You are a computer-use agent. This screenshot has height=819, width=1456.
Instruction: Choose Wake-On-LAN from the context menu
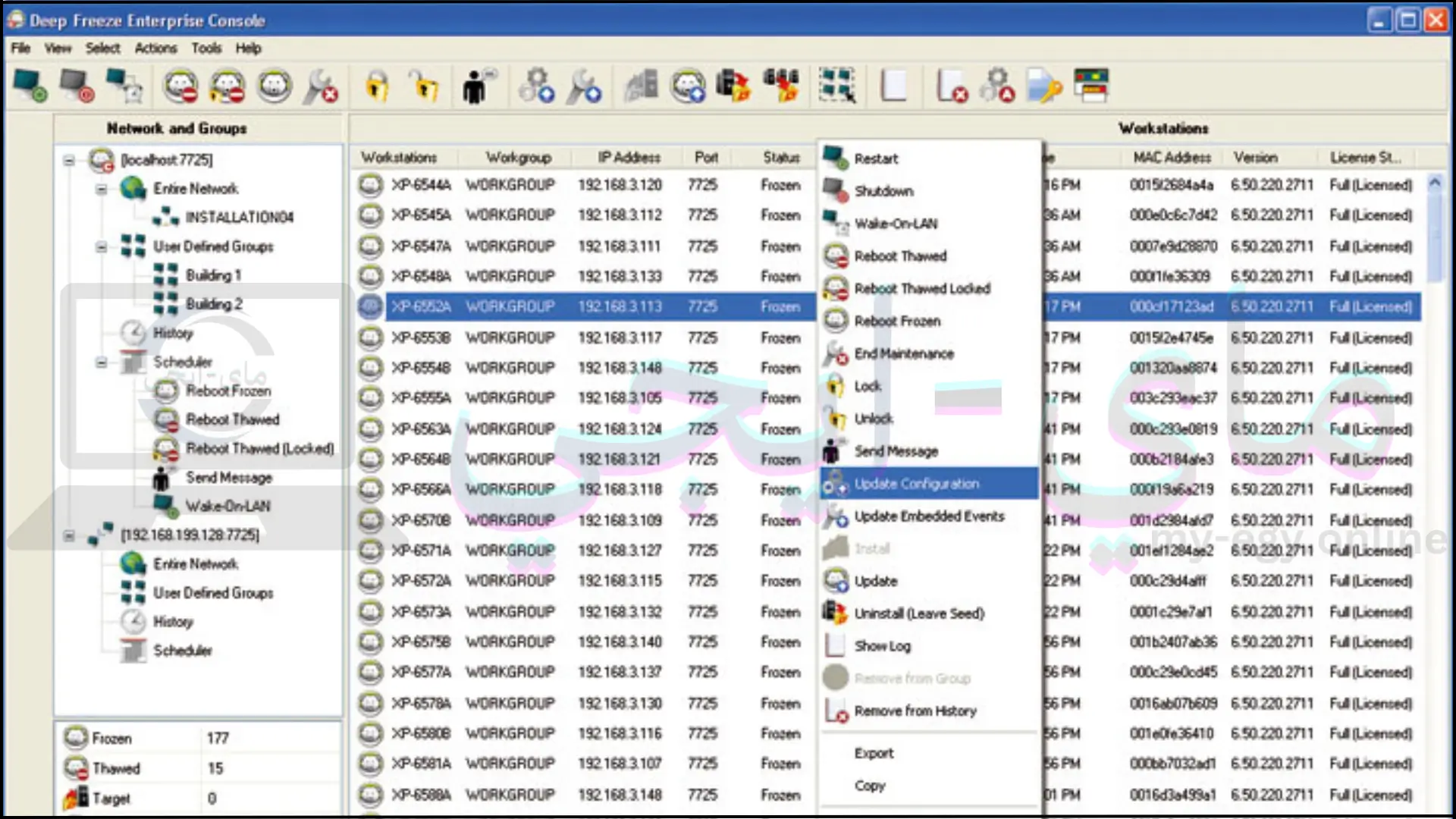pyautogui.click(x=929, y=224)
